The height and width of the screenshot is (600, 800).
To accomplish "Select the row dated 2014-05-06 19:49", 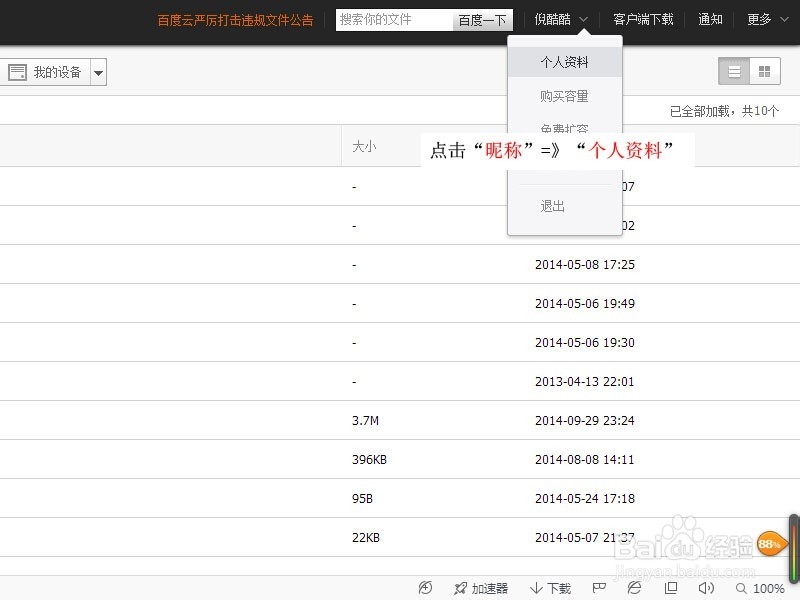I will (400, 303).
